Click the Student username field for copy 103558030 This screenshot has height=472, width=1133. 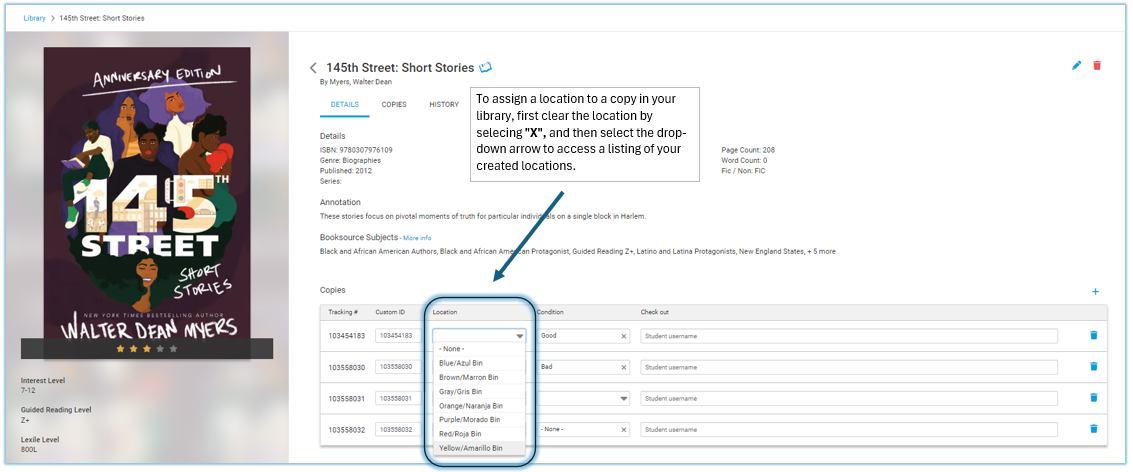pos(849,367)
